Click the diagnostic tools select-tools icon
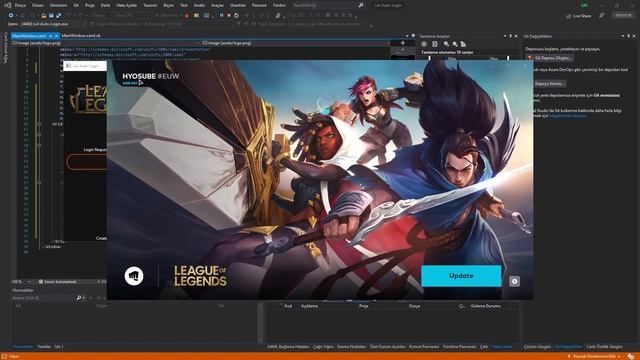This screenshot has width=640, height=360. [435, 44]
